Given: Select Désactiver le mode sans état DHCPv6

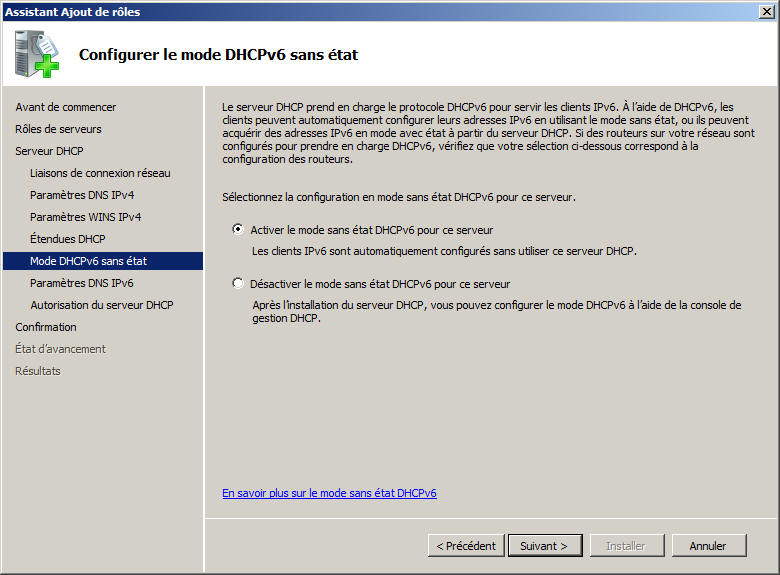Looking at the screenshot, I should pyautogui.click(x=238, y=283).
